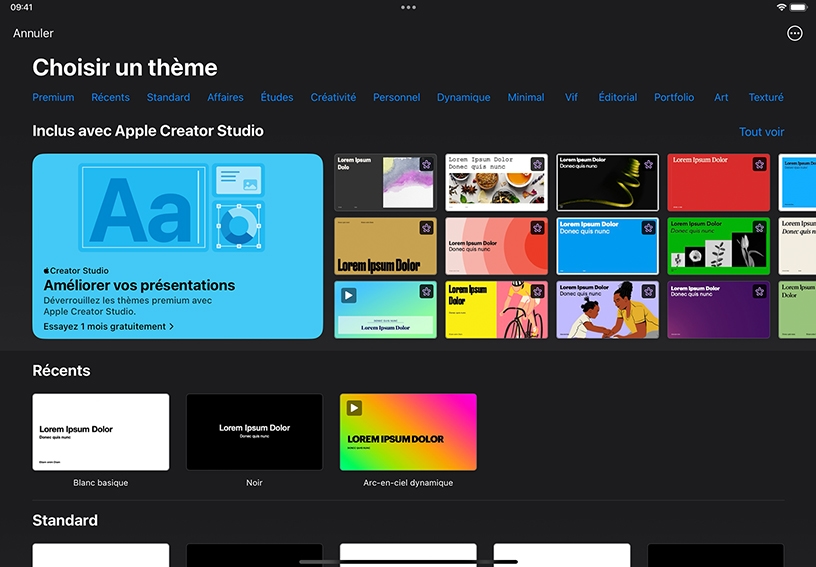This screenshot has width=816, height=567.
Task: Switch to the Minimal category
Action: pos(526,97)
